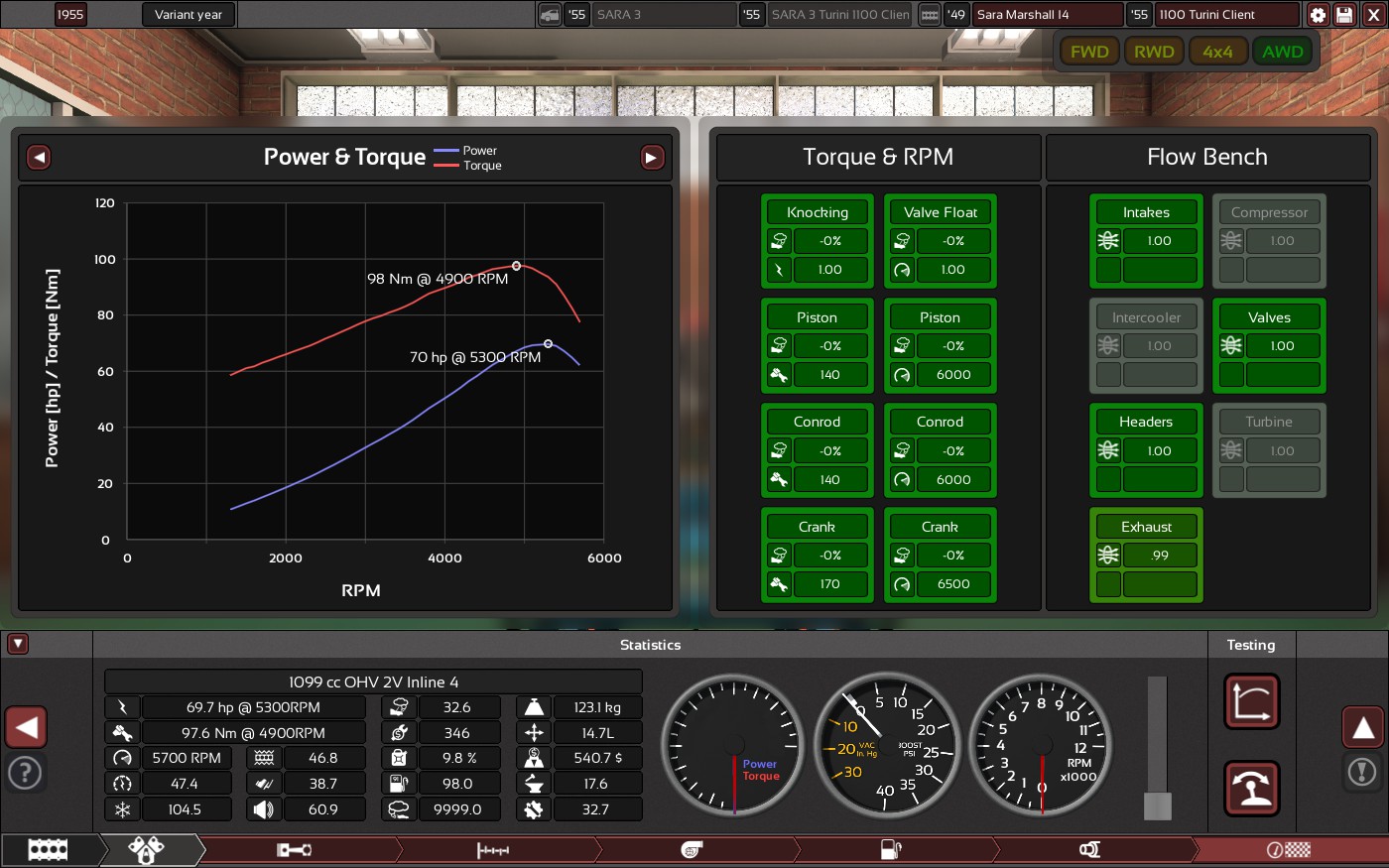The image size is (1389, 868).
Task: Collapse the Statistics panel with down arrow
Action: [x=17, y=644]
